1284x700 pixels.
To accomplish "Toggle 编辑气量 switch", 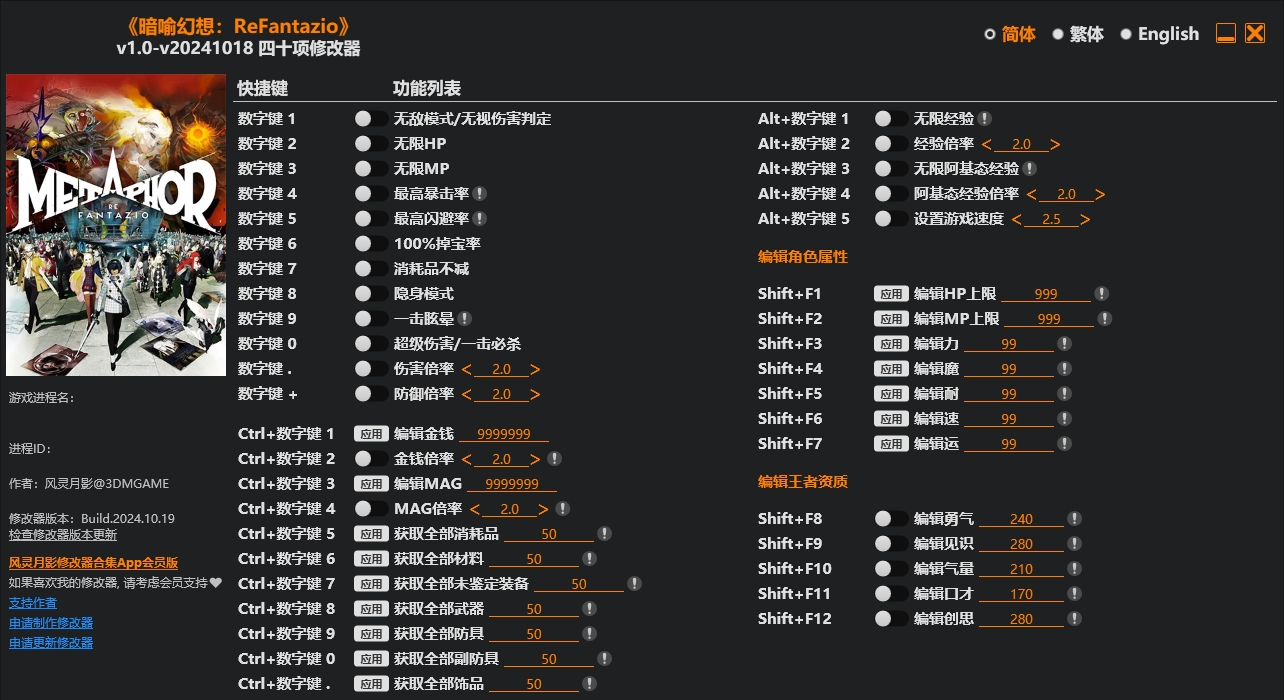I will 891,569.
